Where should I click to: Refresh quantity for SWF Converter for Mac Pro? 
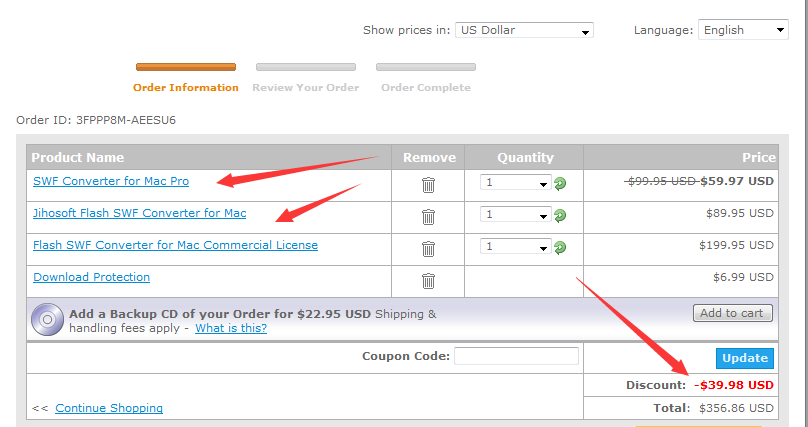(x=560, y=183)
